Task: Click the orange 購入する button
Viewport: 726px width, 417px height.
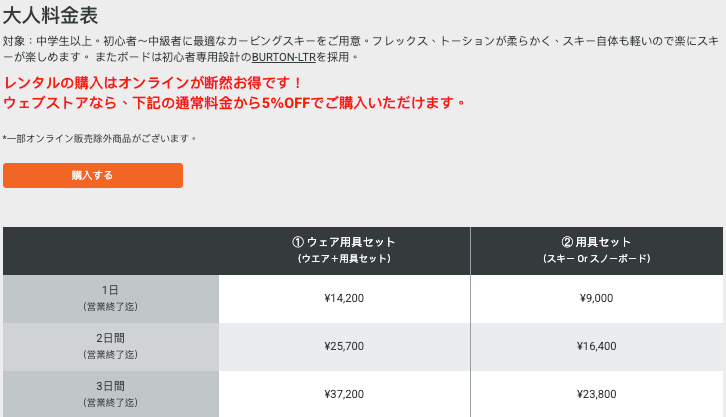Action: [x=93, y=175]
